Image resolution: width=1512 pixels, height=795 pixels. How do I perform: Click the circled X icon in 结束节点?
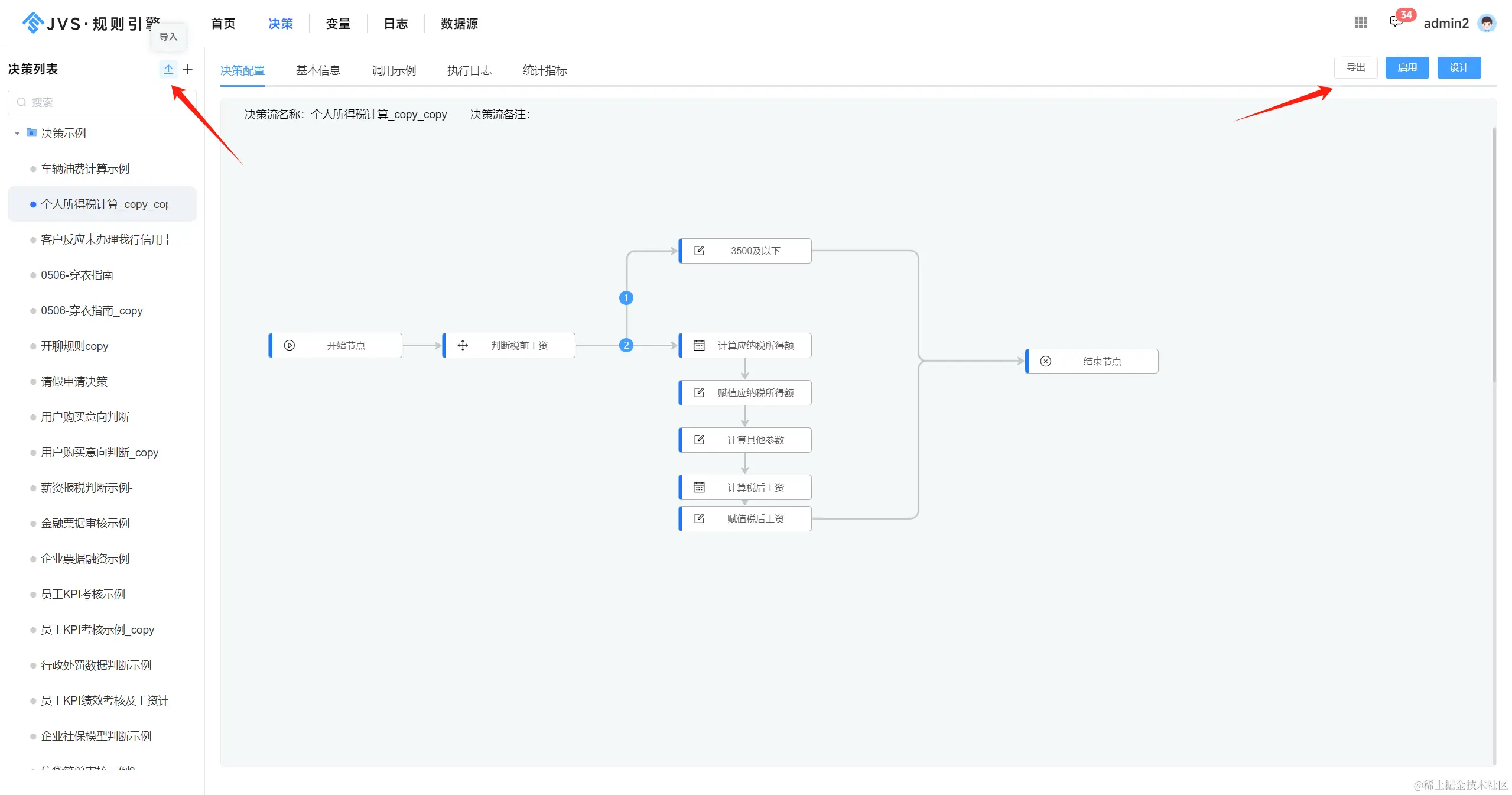coord(1045,361)
